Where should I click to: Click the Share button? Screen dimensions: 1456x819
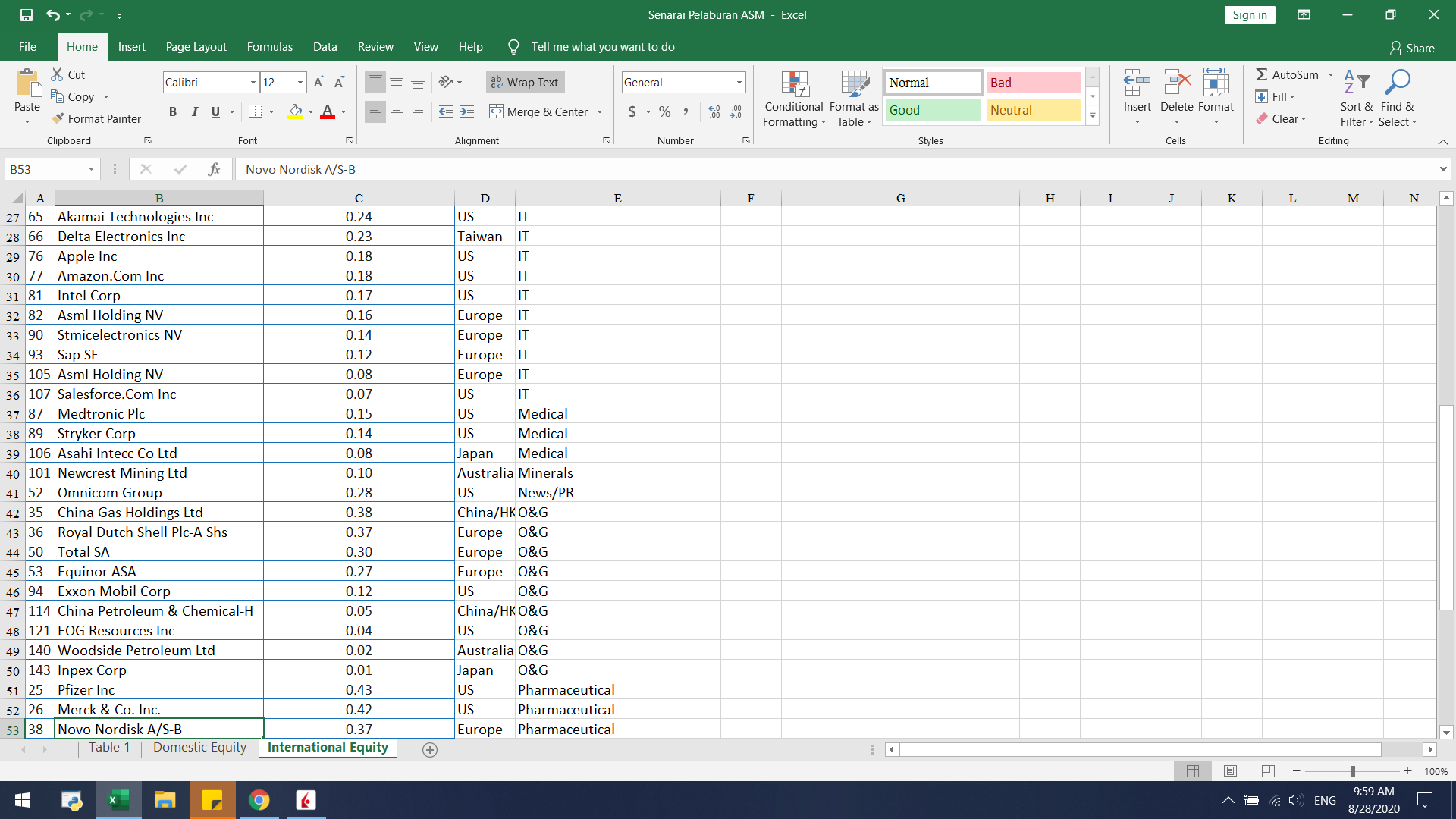(1412, 48)
